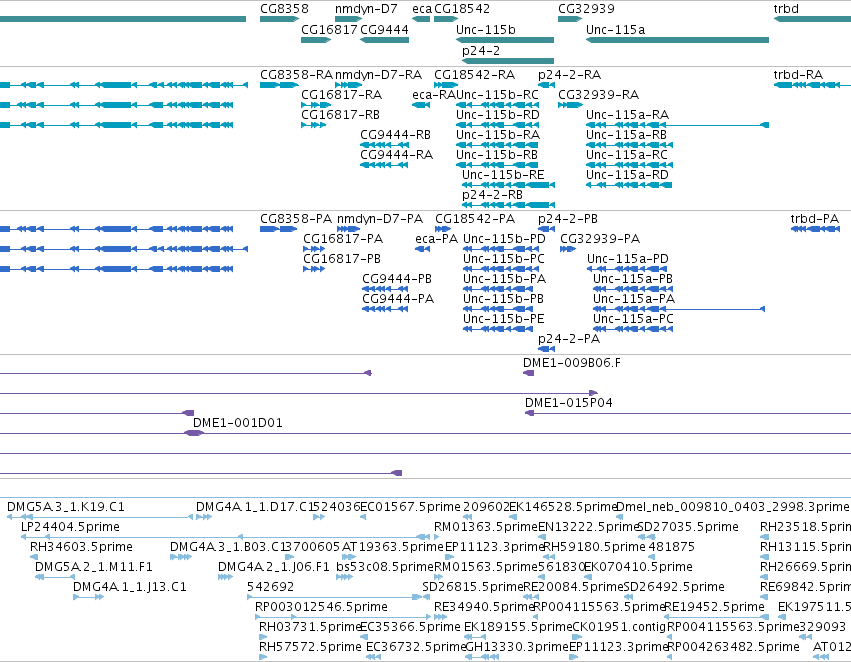Click the p24-2-RA transcript label
Image resolution: width=851 pixels, height=662 pixels.
coord(569,75)
